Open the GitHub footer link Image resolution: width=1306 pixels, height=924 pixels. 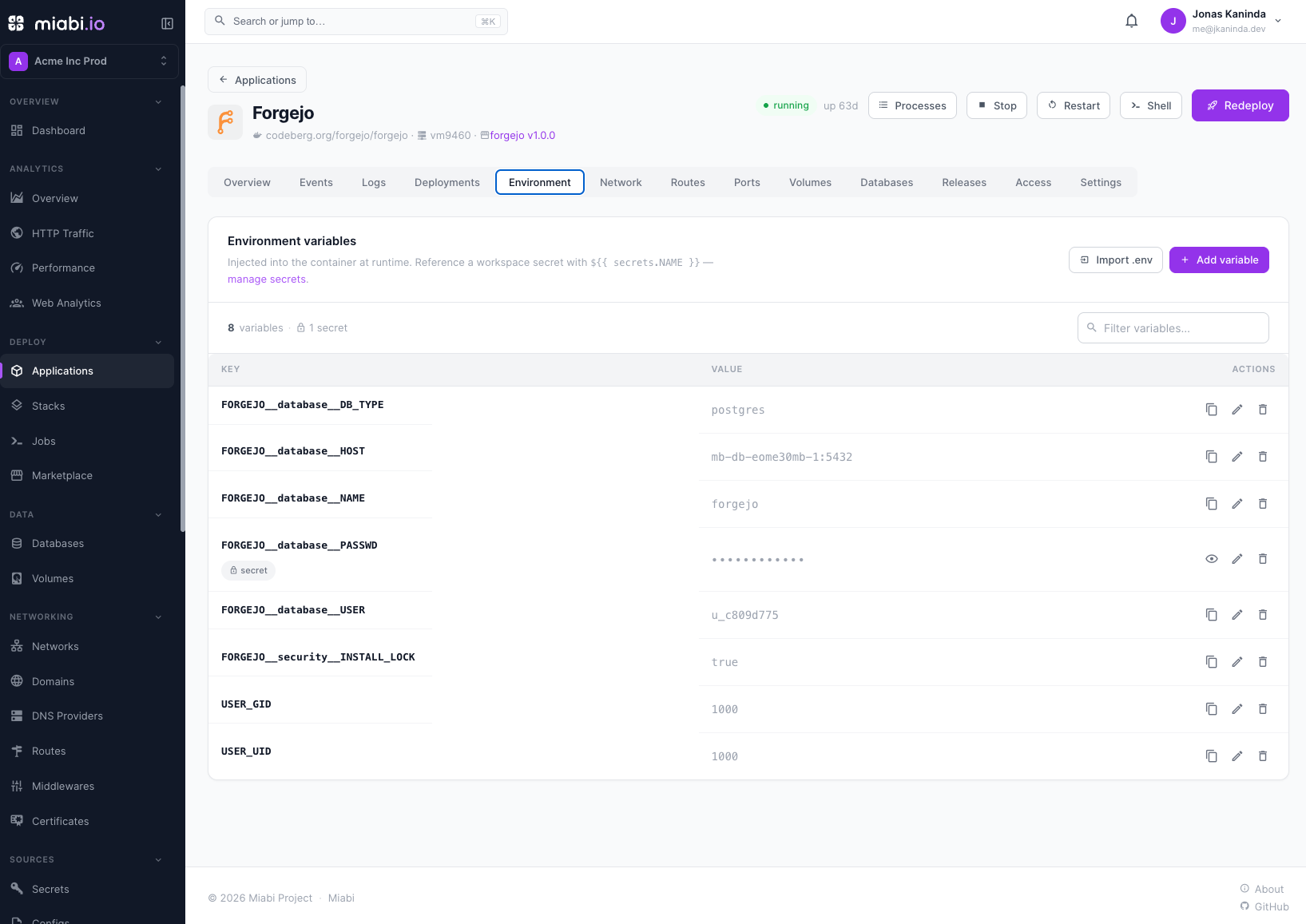point(1264,906)
